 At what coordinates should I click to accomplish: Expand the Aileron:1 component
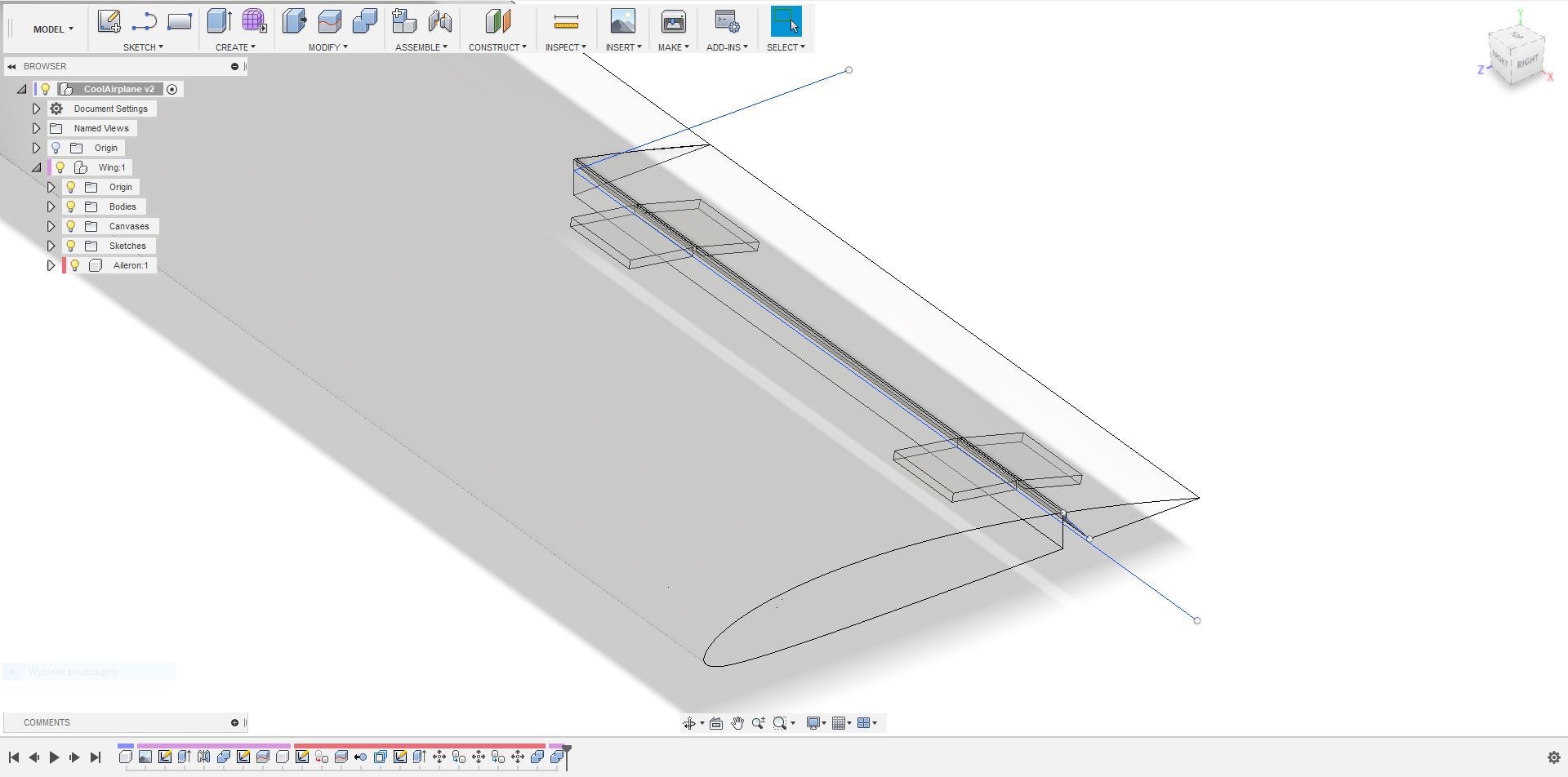[x=51, y=265]
